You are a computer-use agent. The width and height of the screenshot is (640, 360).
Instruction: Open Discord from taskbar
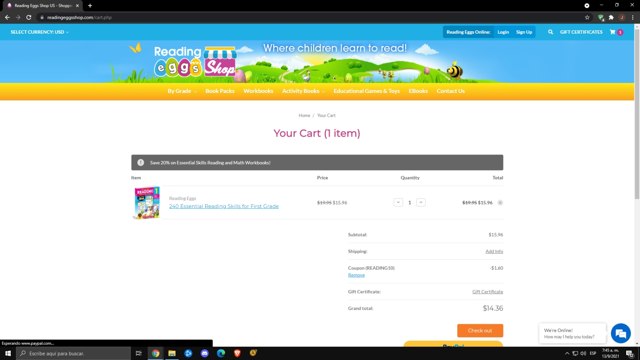coord(204,353)
